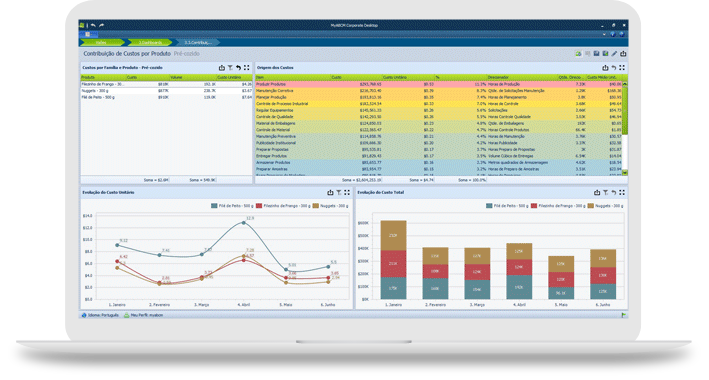Export the Custos por Família e Produto panel
Screen dimensions: 709x380
pos(222,68)
